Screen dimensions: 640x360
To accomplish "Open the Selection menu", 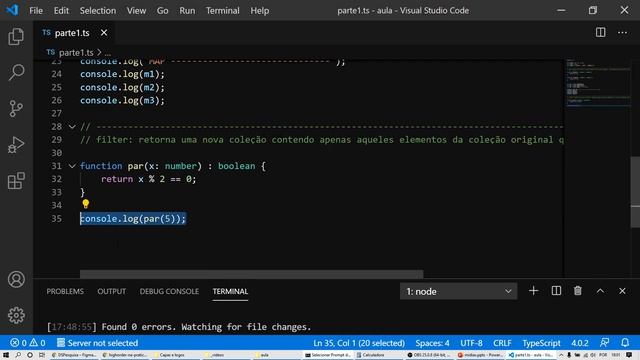I will click(98, 11).
